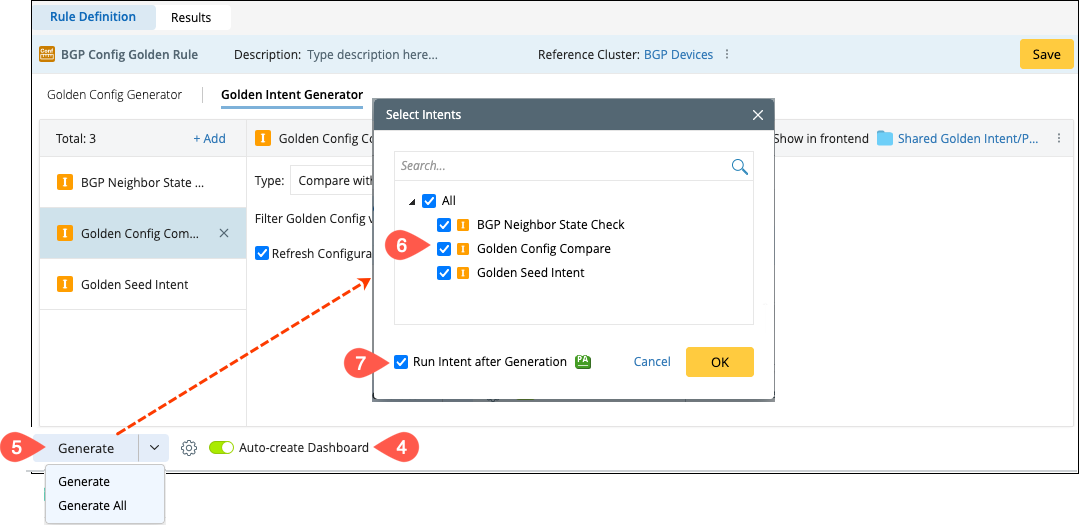The width and height of the screenshot is (1079, 526).
Task: Click the Shared Golden Intent folder icon
Action: (x=885, y=139)
